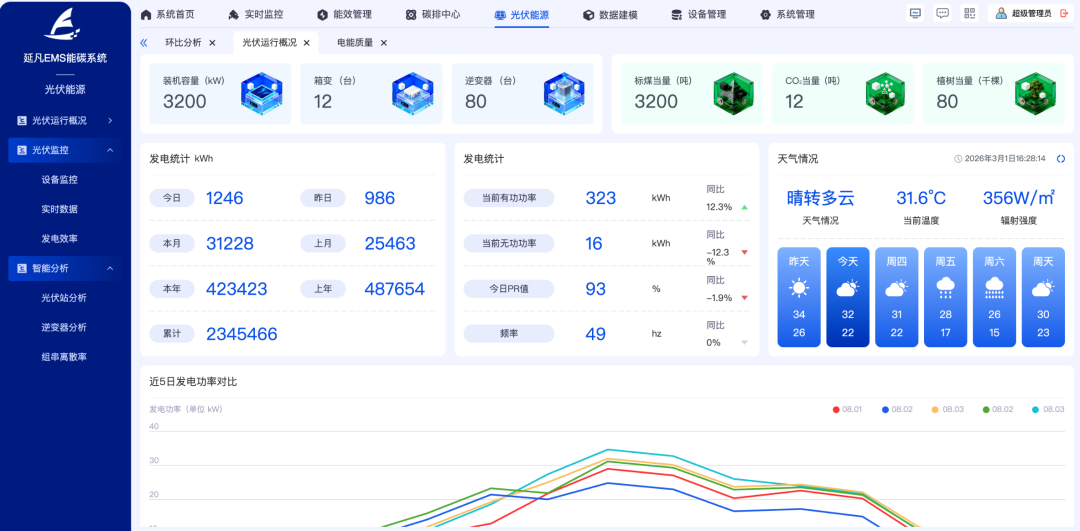
Task: Open 设备监控 in the sidebar
Action: coord(59,180)
